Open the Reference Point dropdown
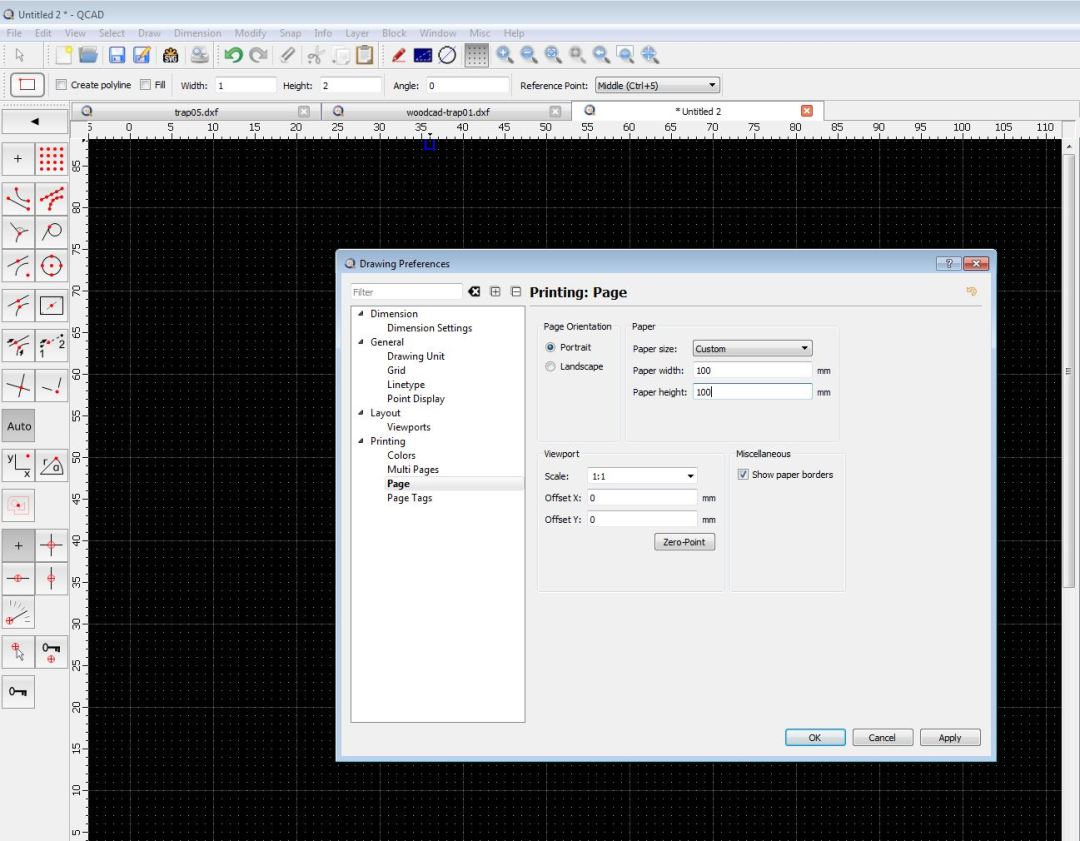Viewport: 1080px width, 841px height. tap(657, 86)
